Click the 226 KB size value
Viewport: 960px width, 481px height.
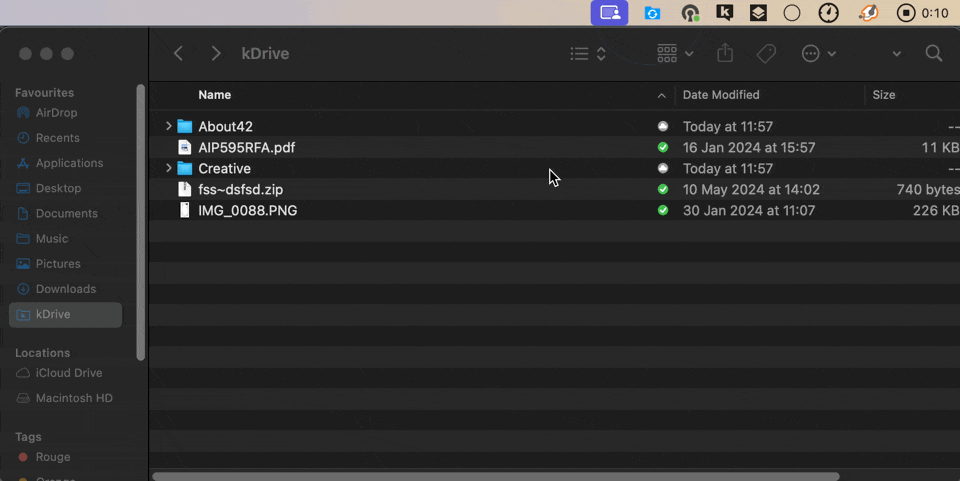[936, 211]
